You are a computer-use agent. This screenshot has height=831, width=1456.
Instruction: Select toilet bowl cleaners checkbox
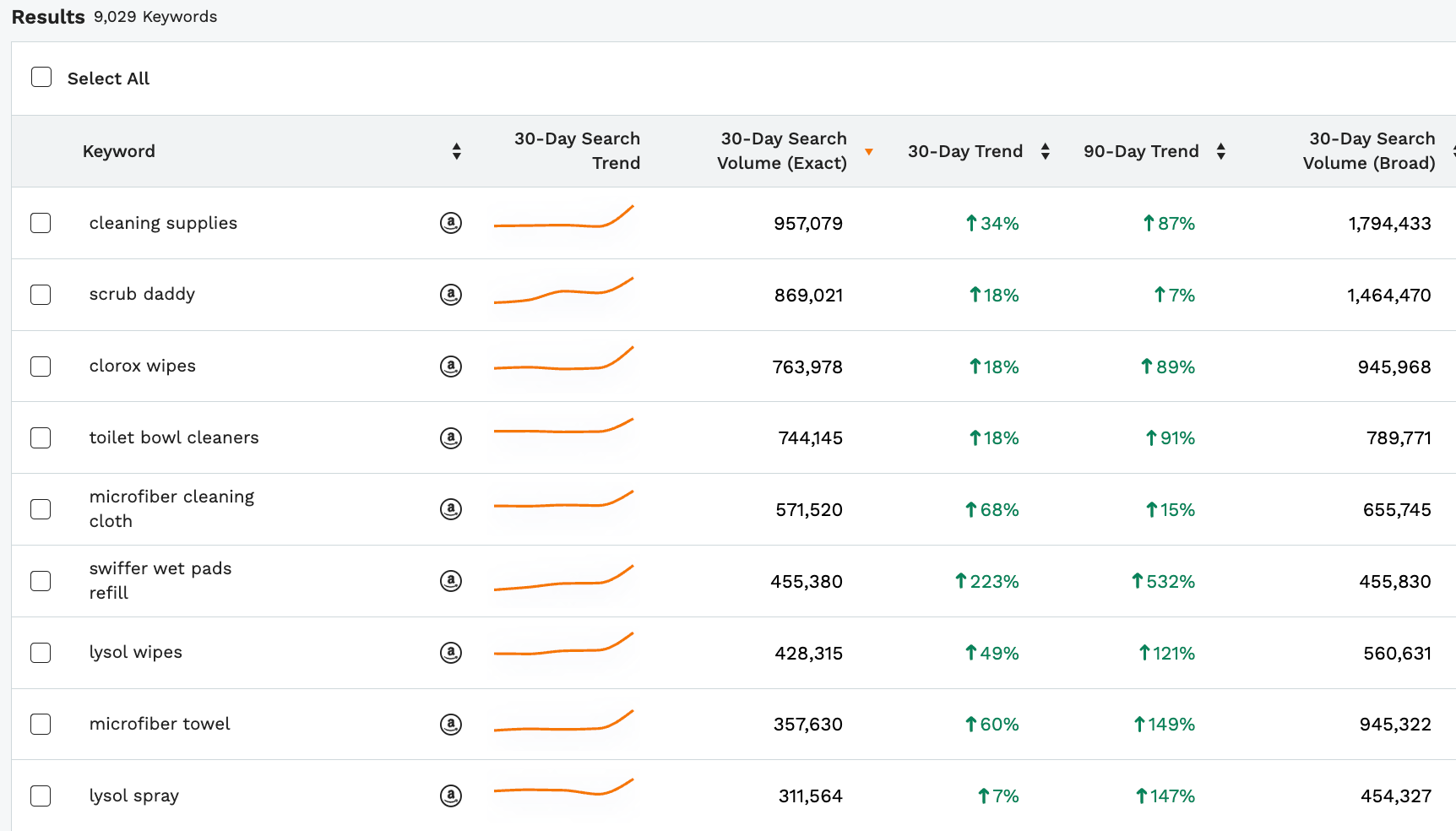(x=41, y=437)
